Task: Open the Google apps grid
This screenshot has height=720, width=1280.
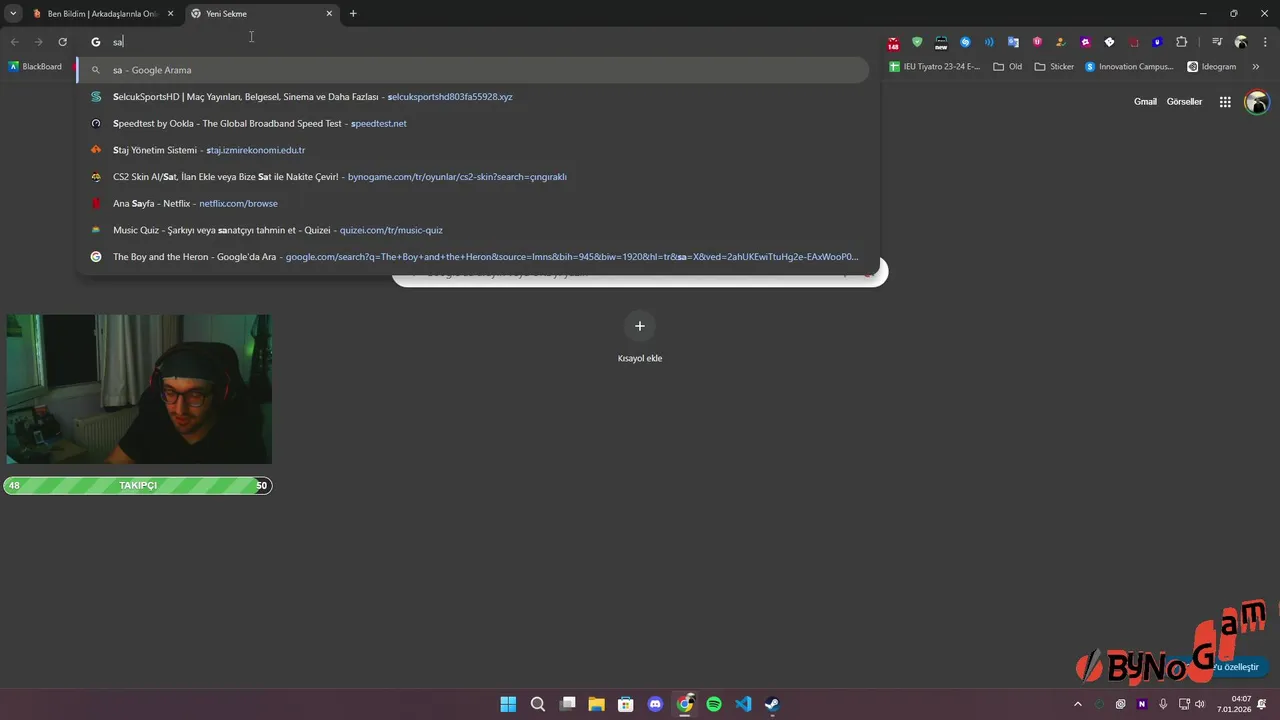Action: [x=1225, y=102]
